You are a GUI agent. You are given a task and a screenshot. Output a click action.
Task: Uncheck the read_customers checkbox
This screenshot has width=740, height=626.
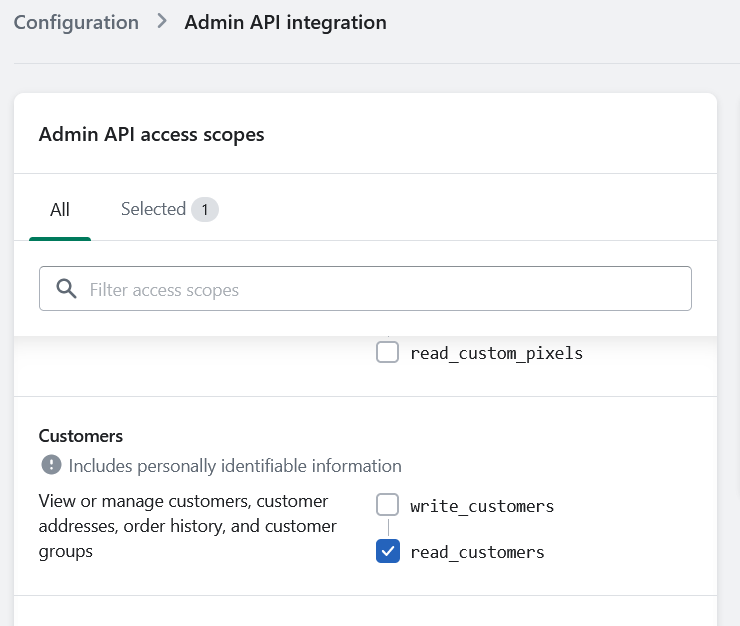[x=387, y=551]
